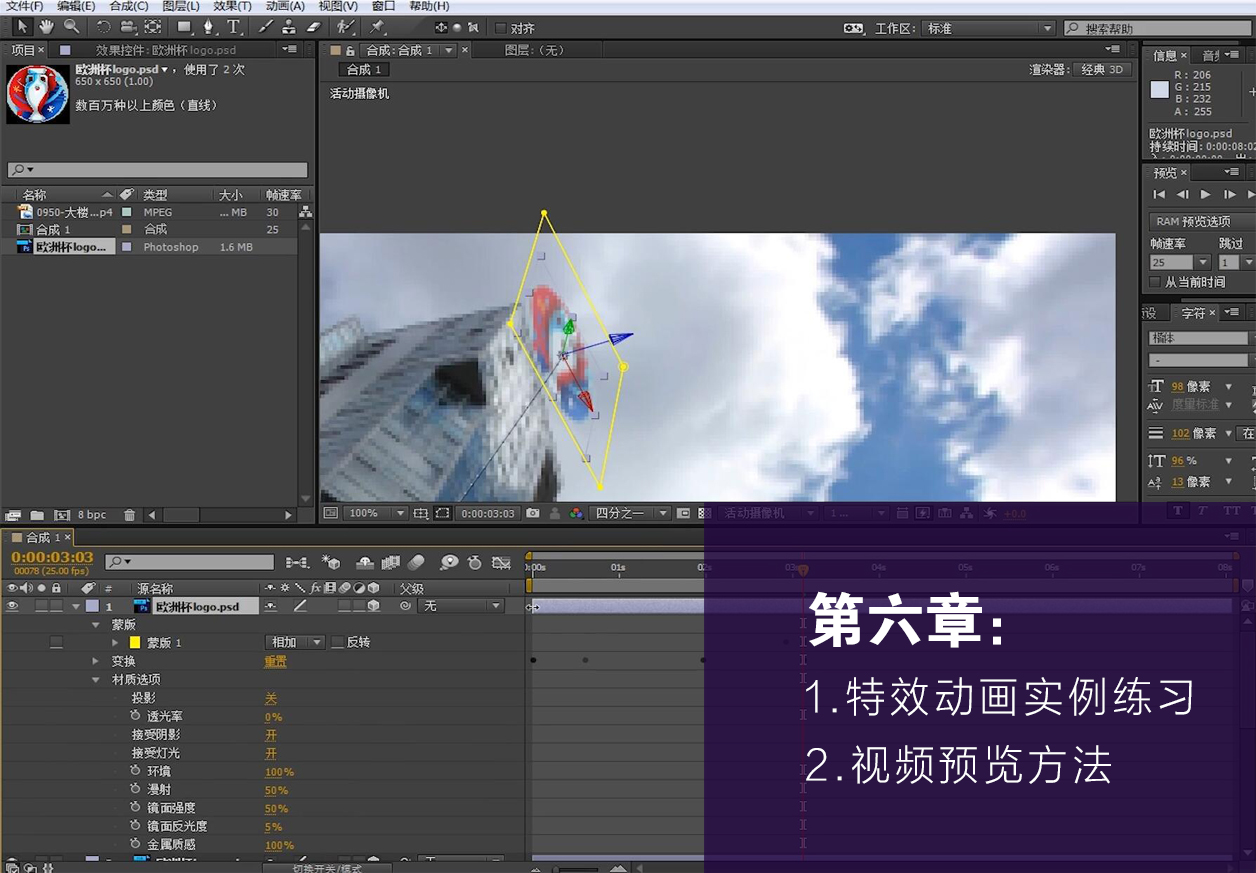Screen dimensions: 1256x873
Task: Click the 0:00:03:03 current time in viewer
Action: pyautogui.click(x=488, y=513)
